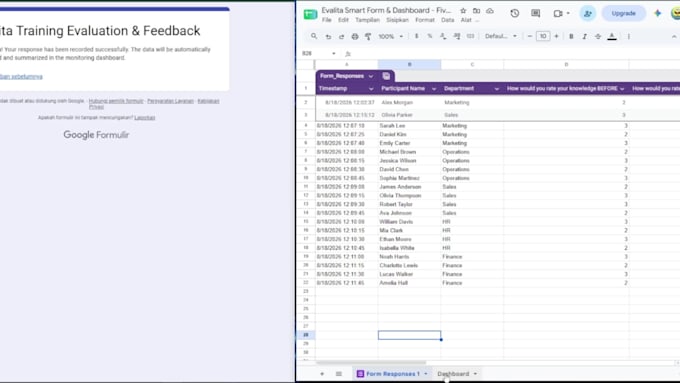Image resolution: width=680 pixels, height=383 pixels.
Task: Click the Laporkan link in the form window
Action: pos(144,118)
